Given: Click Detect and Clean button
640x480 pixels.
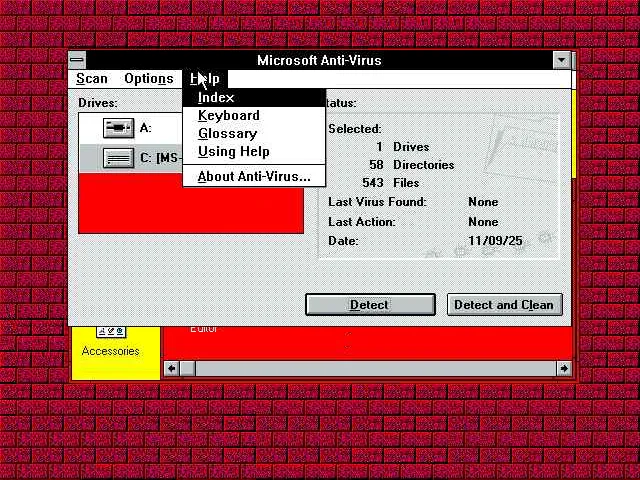Looking at the screenshot, I should (x=504, y=304).
